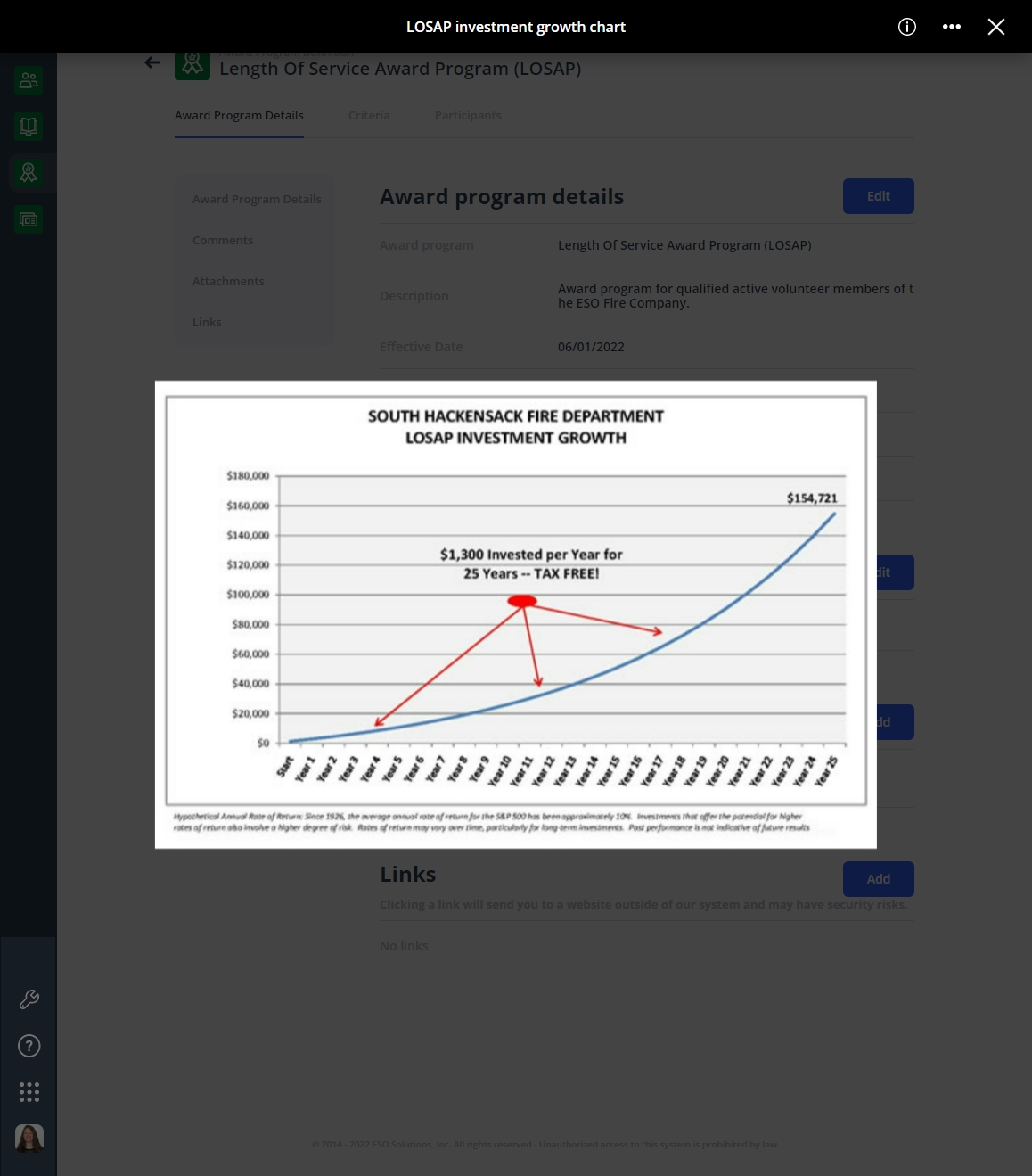Switch to the Criteria tab
Screen dimensions: 1032x1176
tap(369, 116)
